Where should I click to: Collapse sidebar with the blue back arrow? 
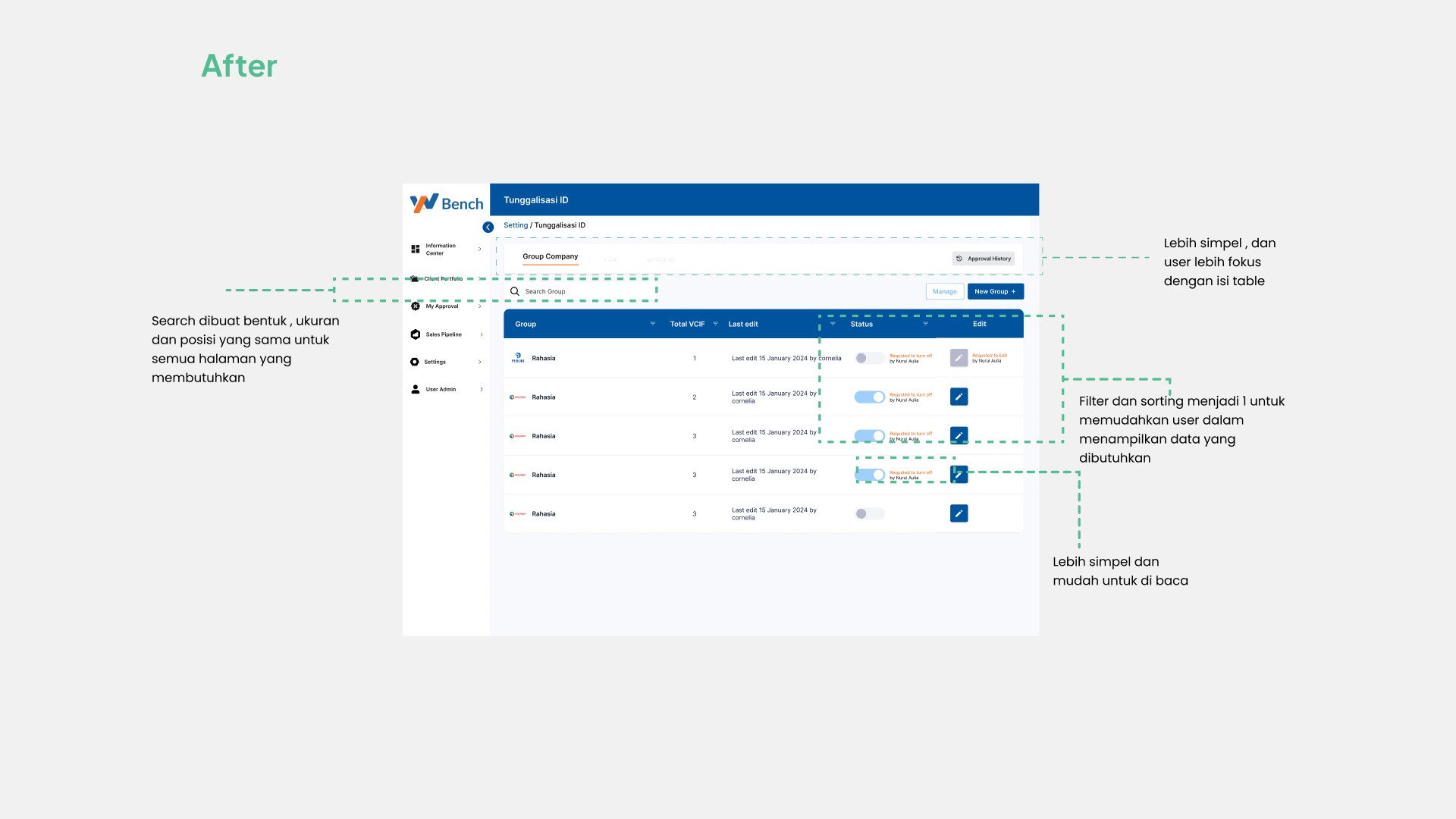(x=488, y=227)
